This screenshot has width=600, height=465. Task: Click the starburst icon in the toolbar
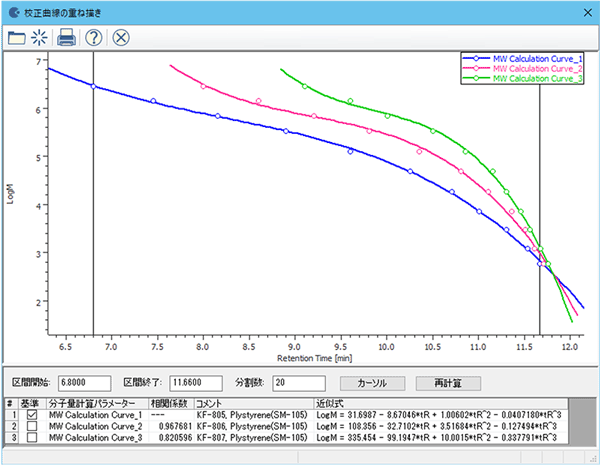(x=40, y=38)
